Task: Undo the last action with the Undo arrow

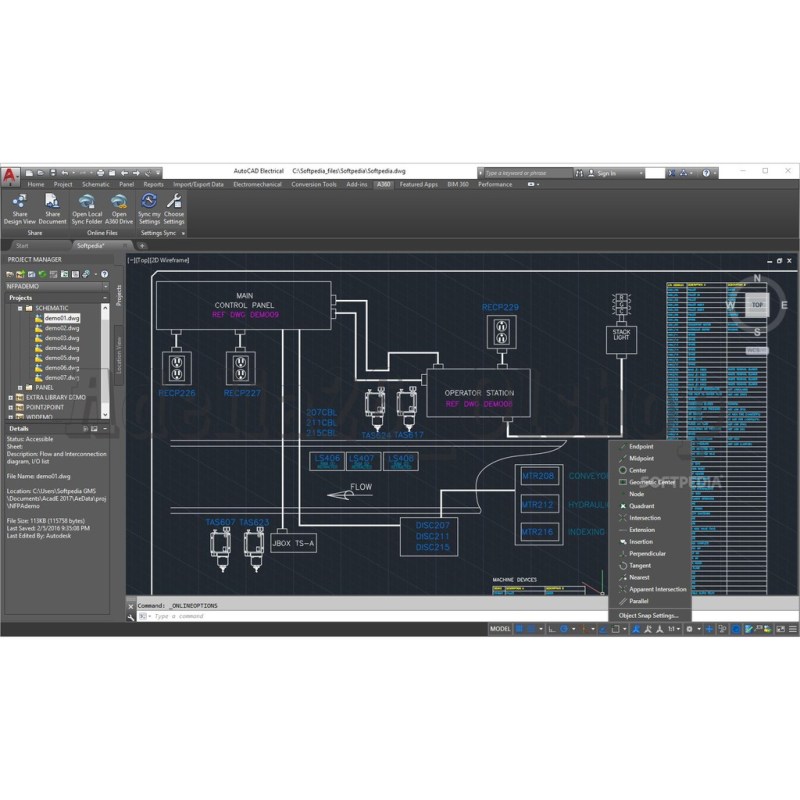Action: 64,173
